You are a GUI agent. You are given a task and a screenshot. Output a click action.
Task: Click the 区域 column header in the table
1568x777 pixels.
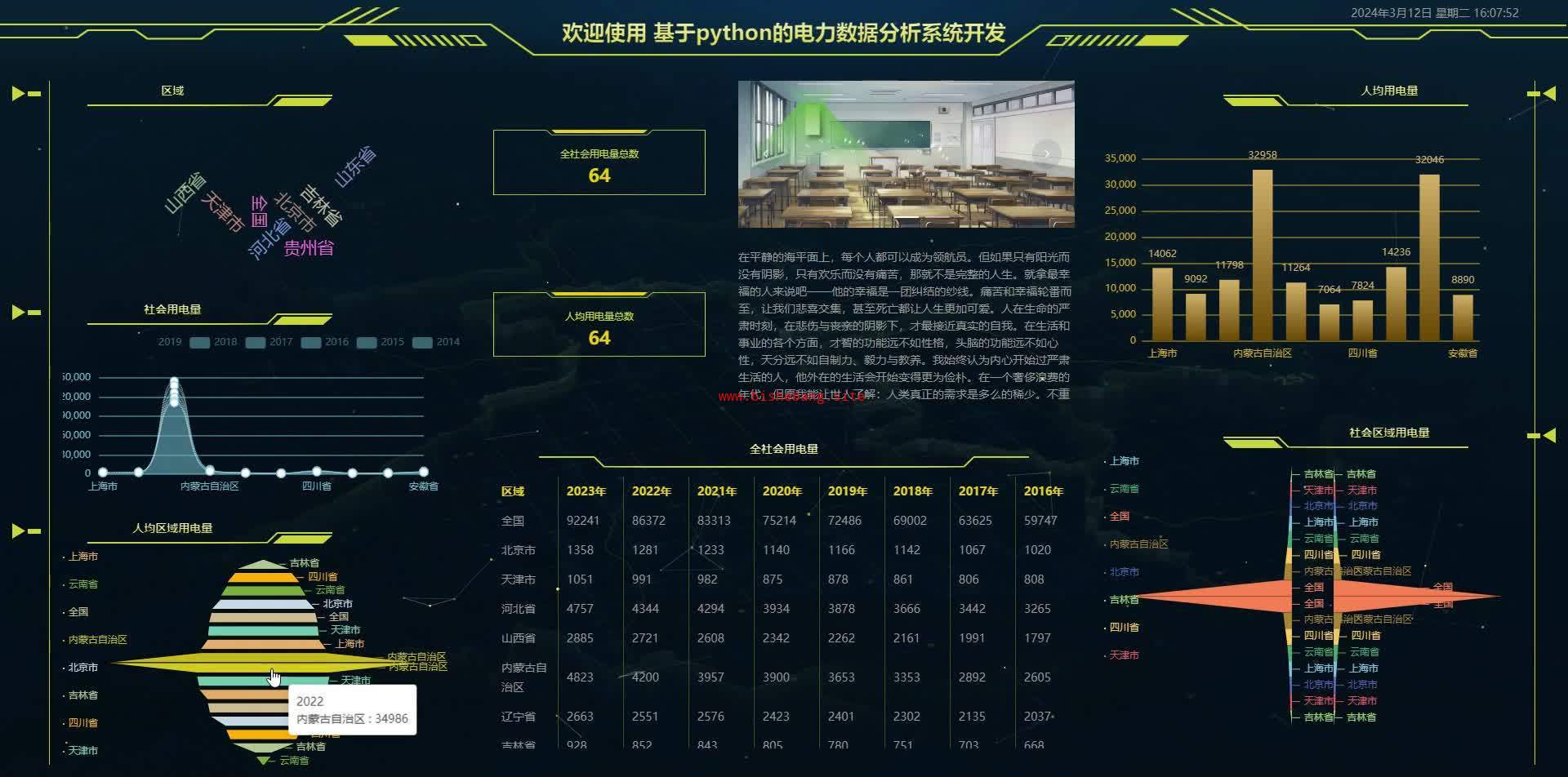coord(513,491)
